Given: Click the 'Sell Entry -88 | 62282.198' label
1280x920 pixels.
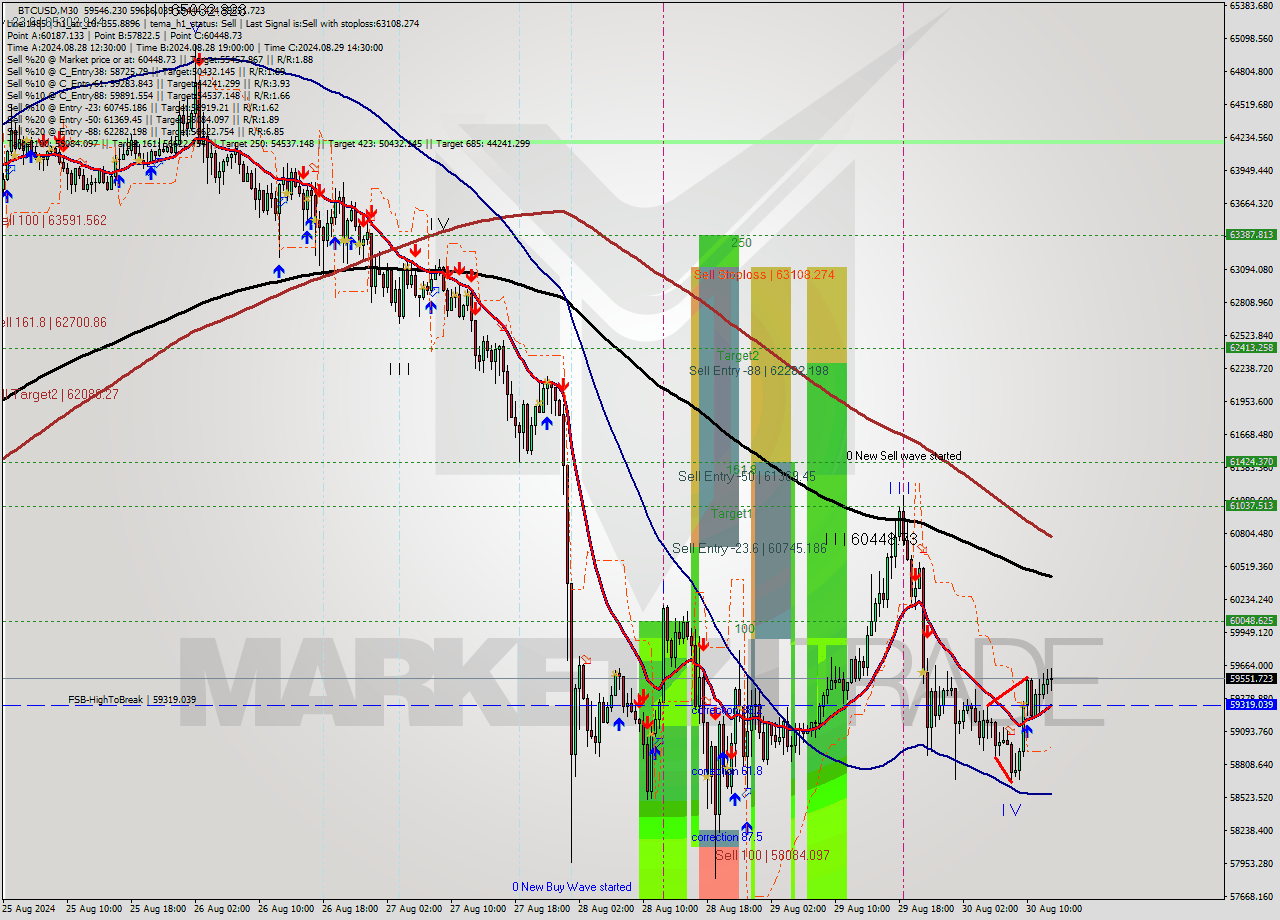Looking at the screenshot, I should [759, 371].
